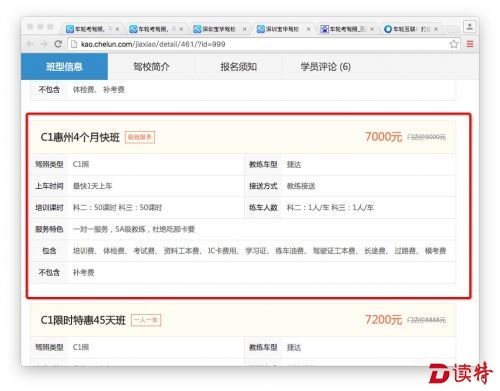The height and width of the screenshot is (391, 500).
Task: Open the Chrome hamburger menu
Action: (470, 44)
